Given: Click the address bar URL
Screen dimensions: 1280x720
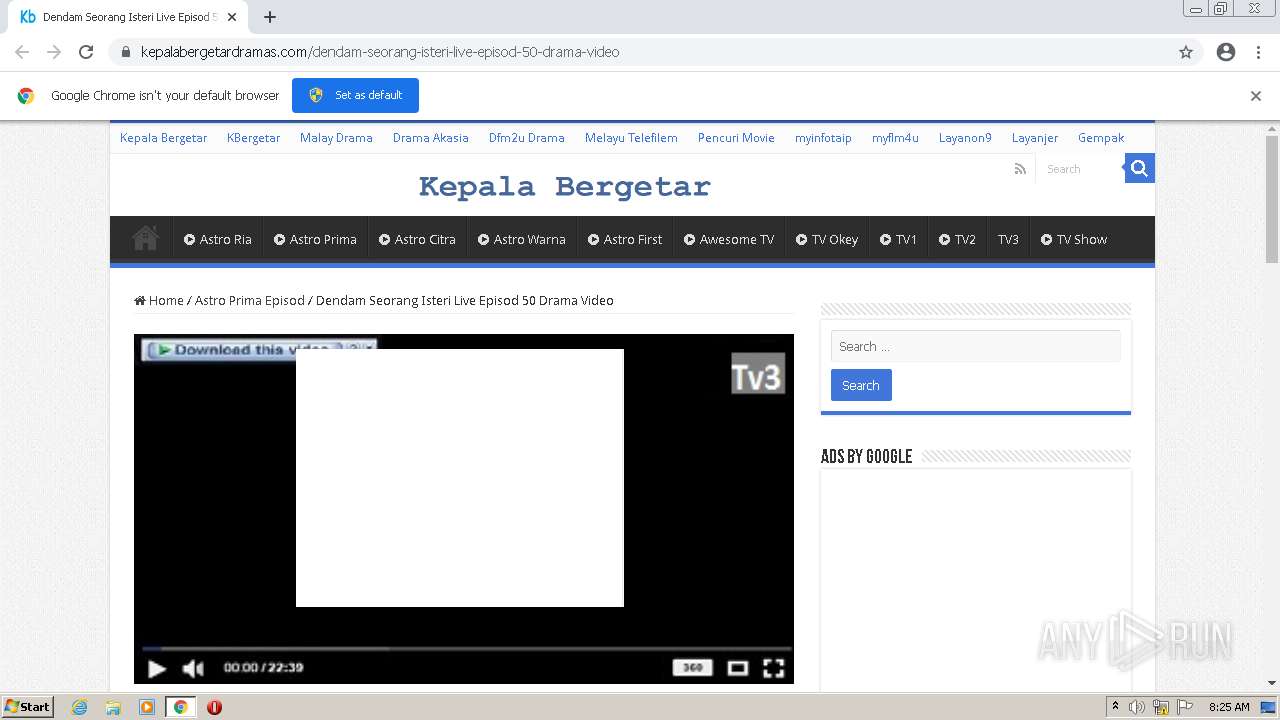Looking at the screenshot, I should [x=380, y=52].
